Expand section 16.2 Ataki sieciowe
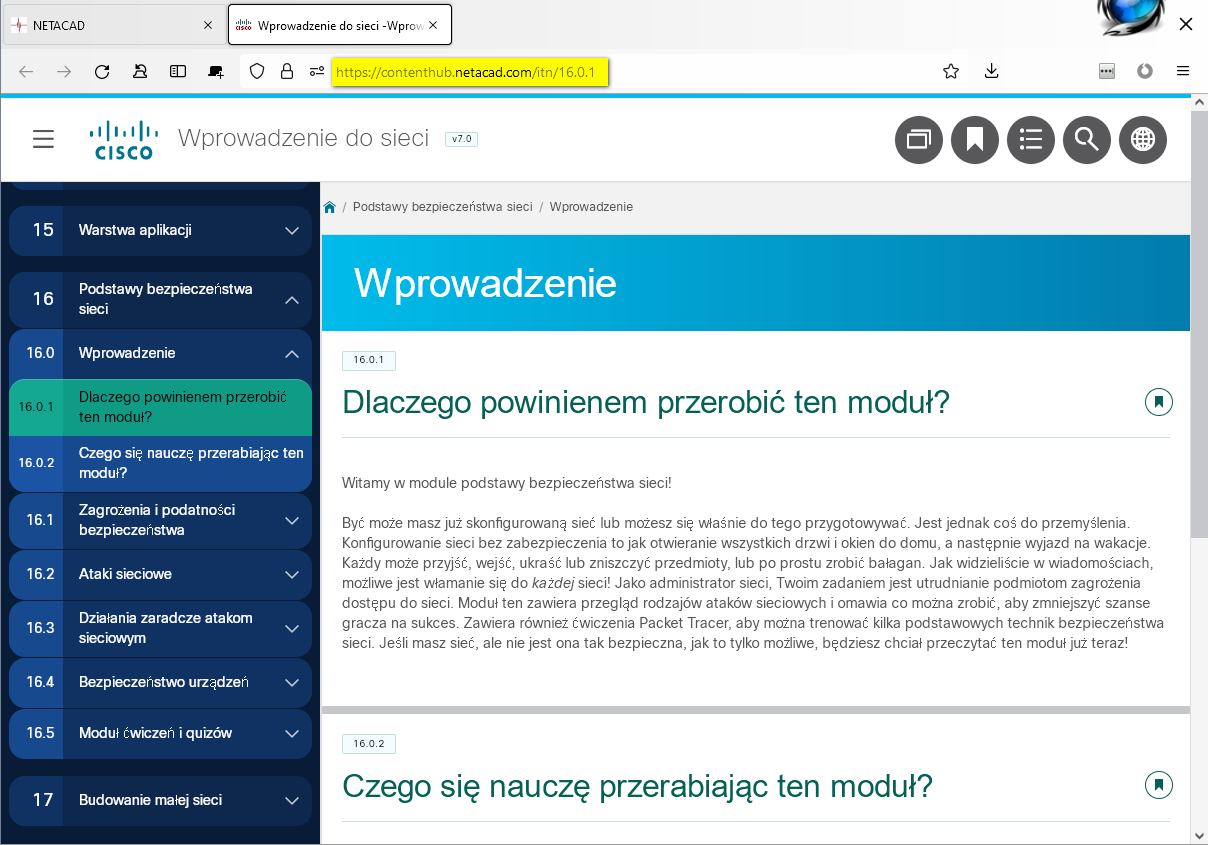The image size is (1208, 845). pyautogui.click(x=292, y=575)
